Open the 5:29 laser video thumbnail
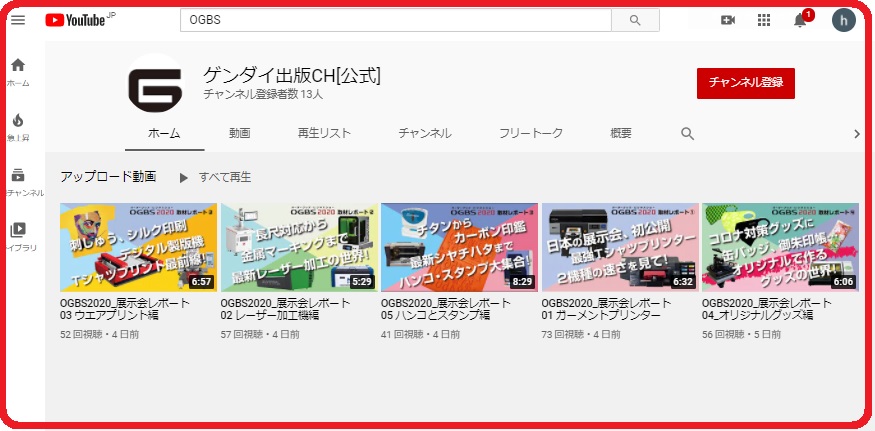The image size is (875, 431). [x=299, y=247]
